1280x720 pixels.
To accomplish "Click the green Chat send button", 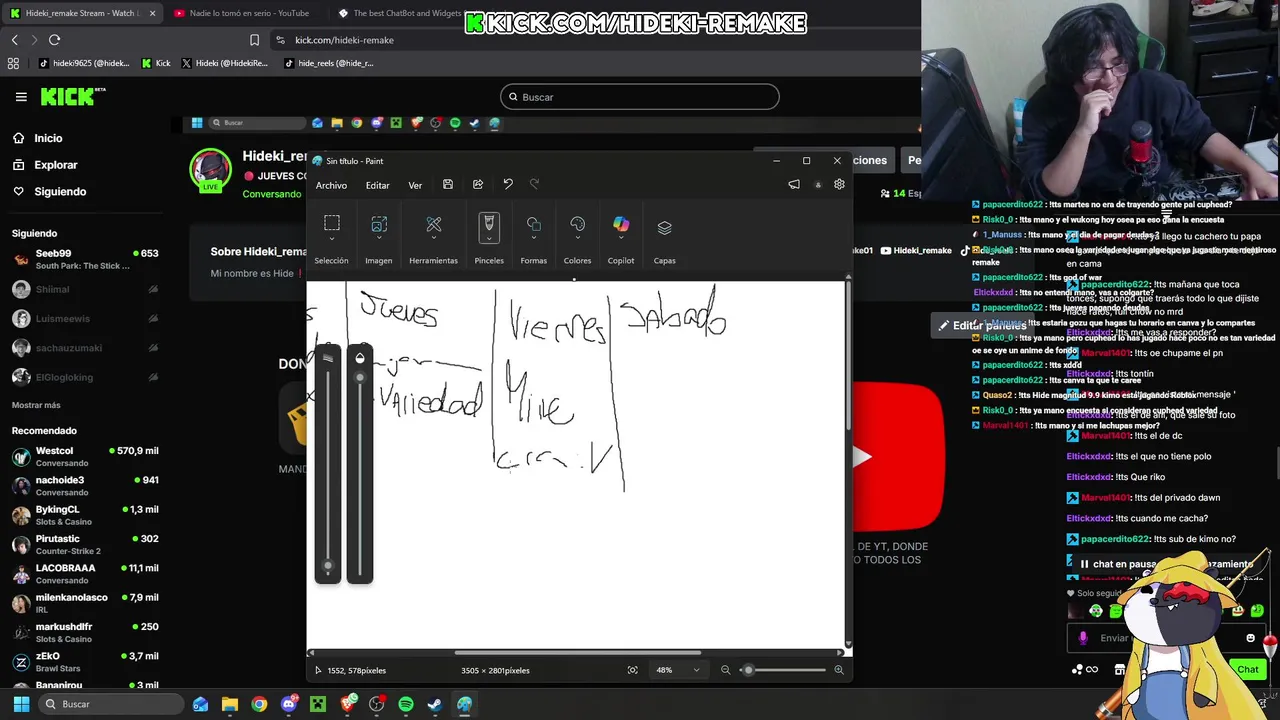I will tap(1248, 669).
